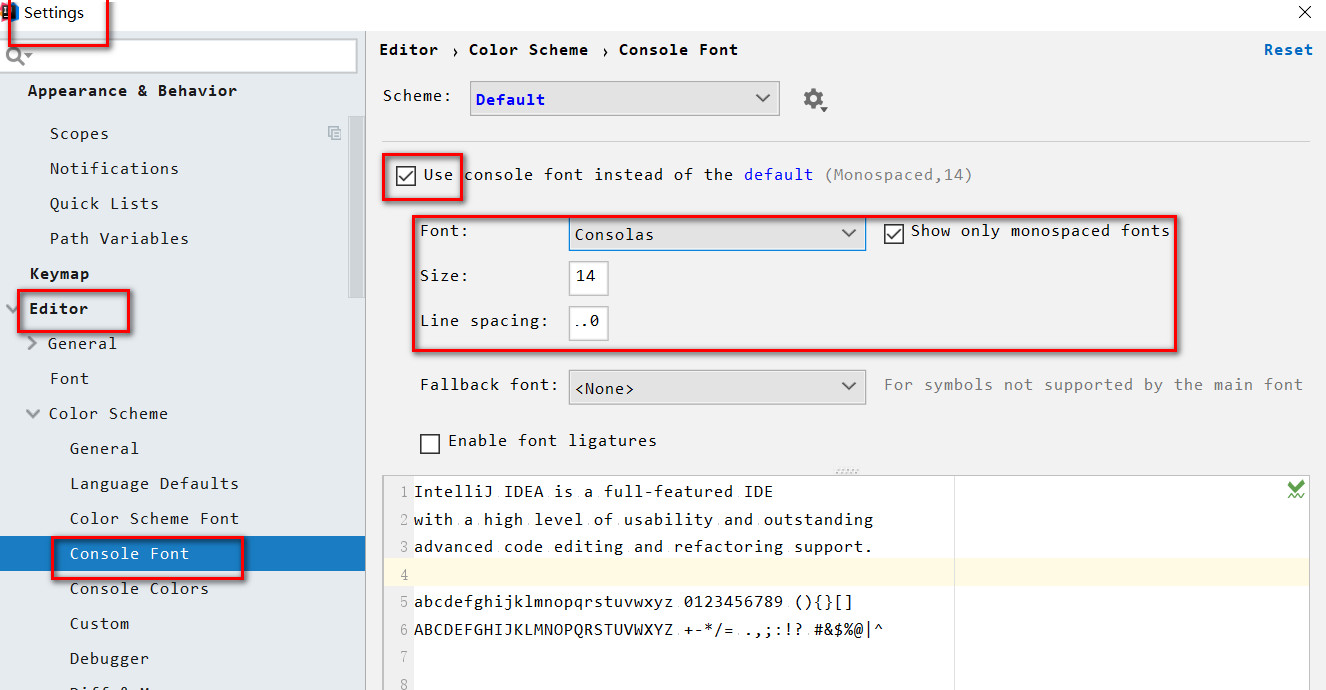This screenshot has width=1326, height=690.
Task: Open the Font dropdown showing Consolas
Action: 716,234
